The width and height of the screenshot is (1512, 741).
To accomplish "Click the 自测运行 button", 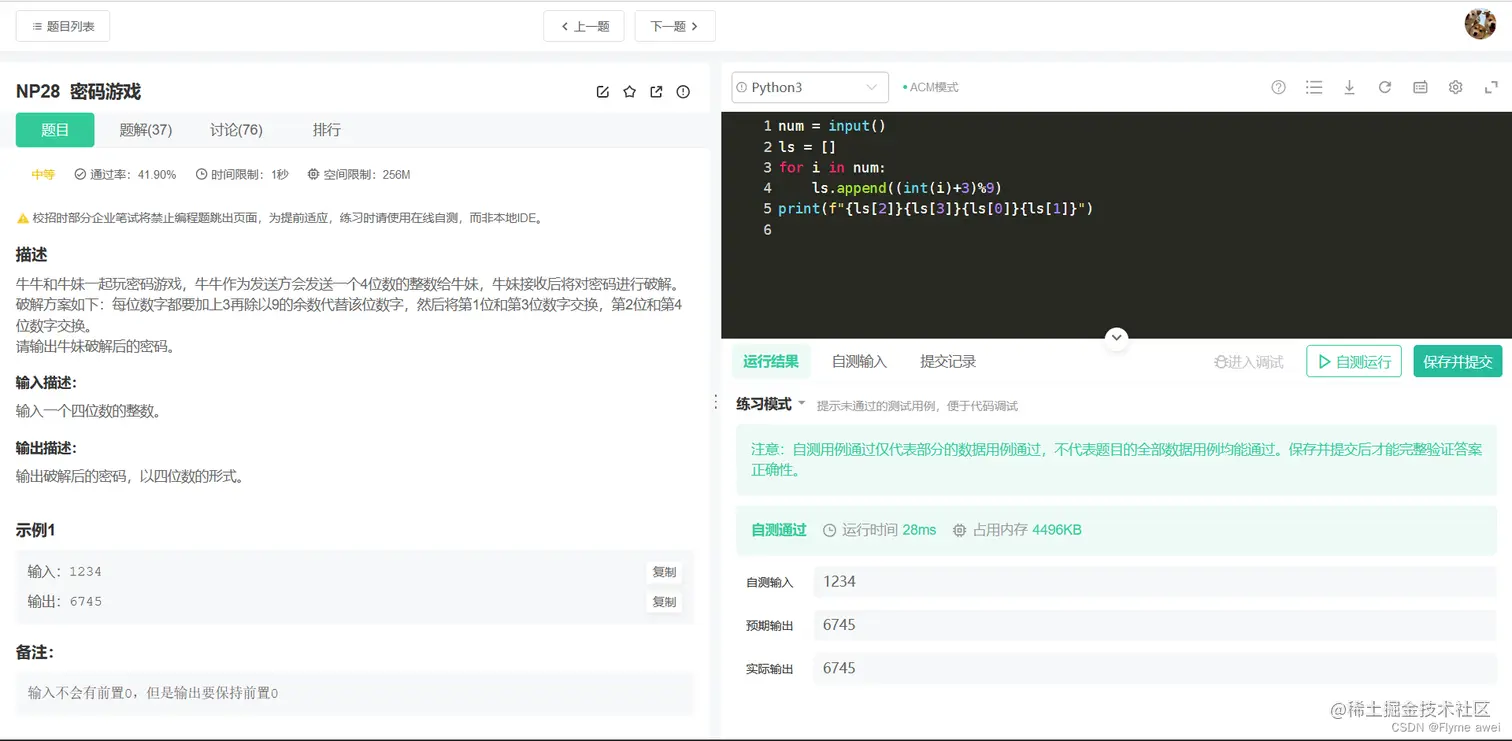I will [x=1354, y=361].
